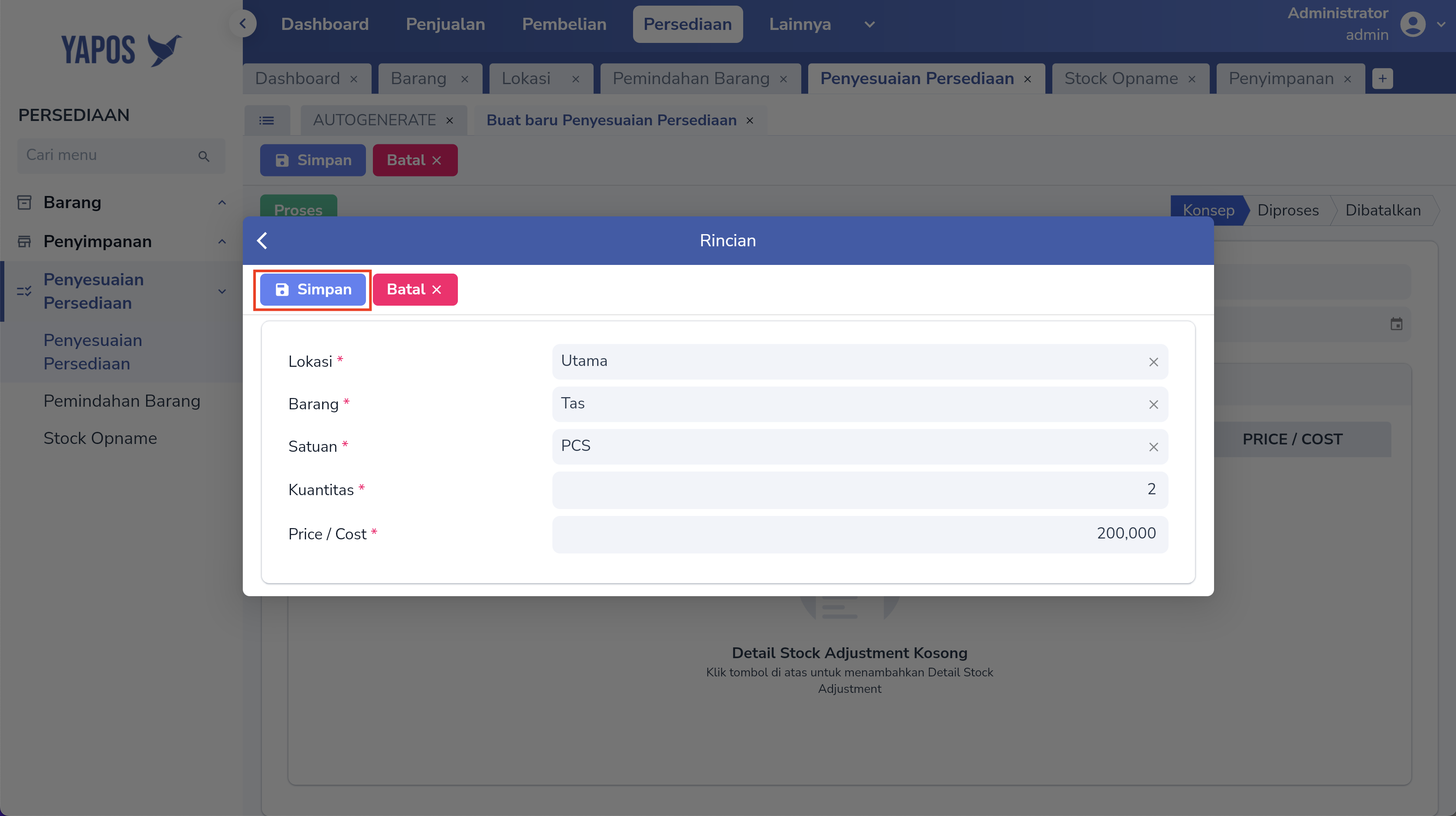Click the Batal button in the Rincian dialog

pos(415,289)
